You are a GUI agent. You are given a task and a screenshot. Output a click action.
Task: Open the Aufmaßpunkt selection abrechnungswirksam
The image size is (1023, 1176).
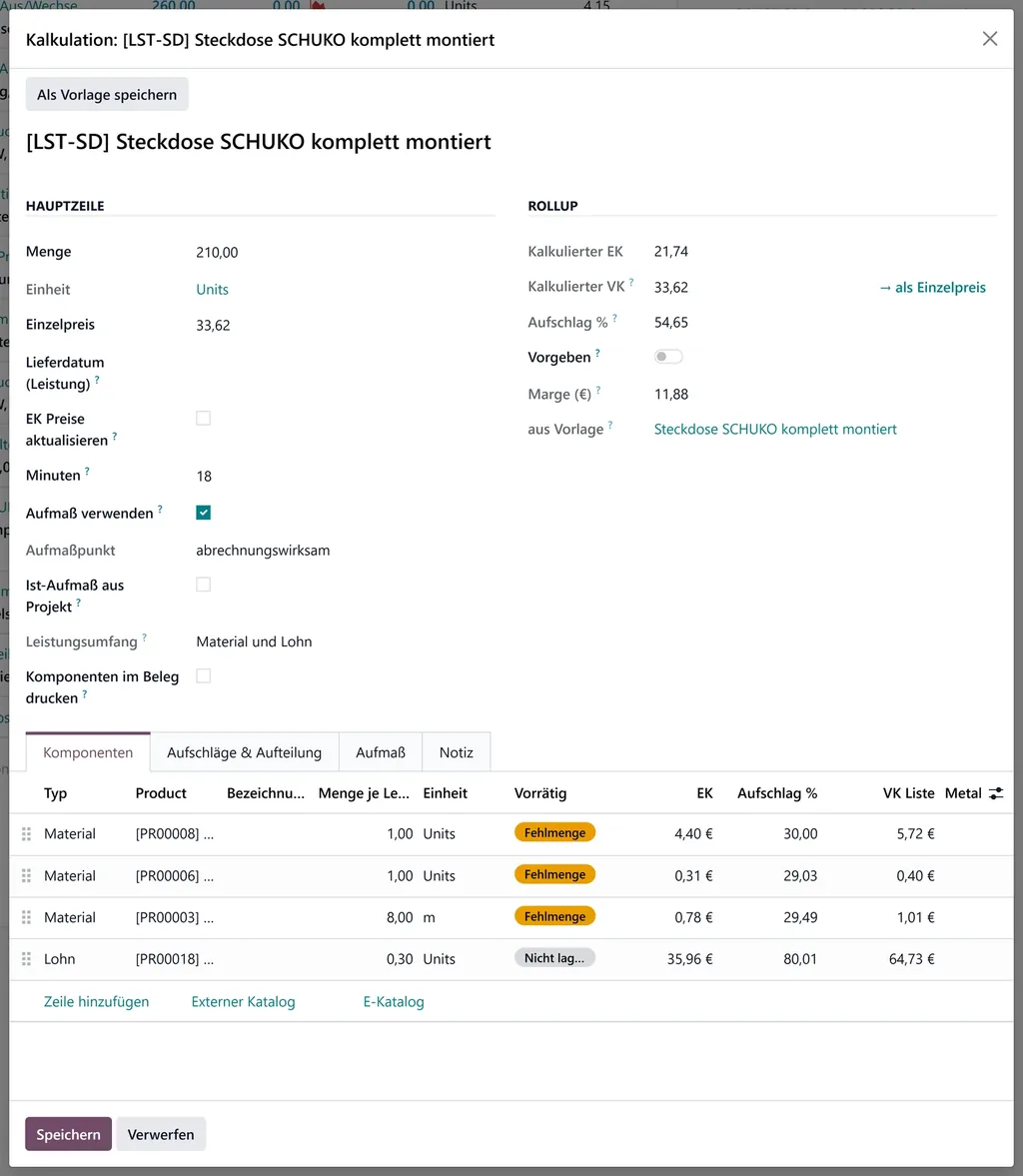pyautogui.click(x=263, y=551)
